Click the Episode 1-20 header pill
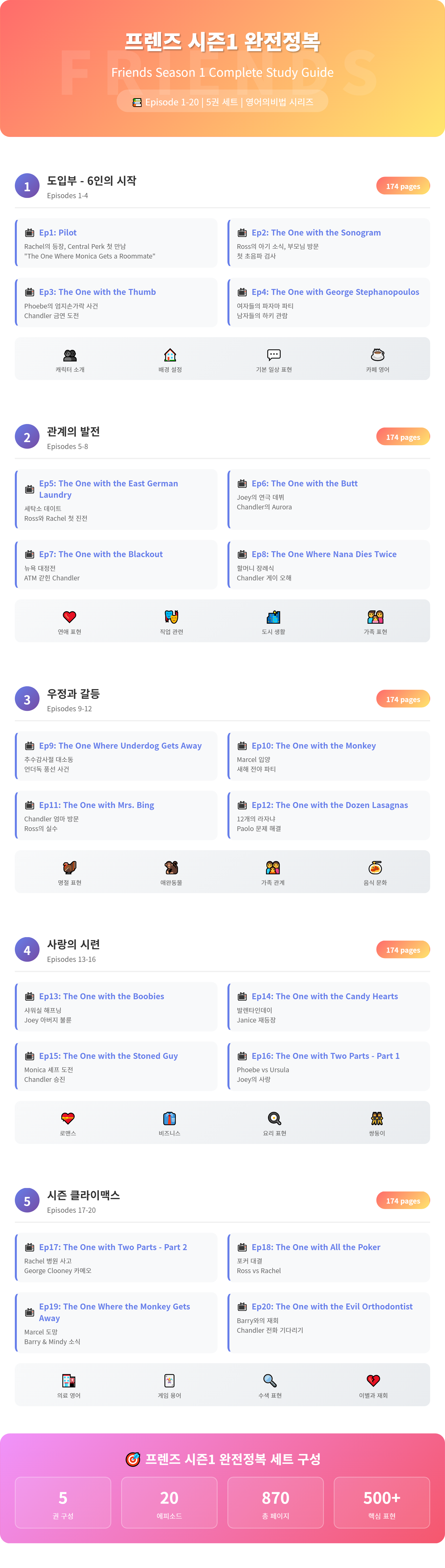Image resolution: width=445 pixels, height=1568 pixels. tap(222, 102)
